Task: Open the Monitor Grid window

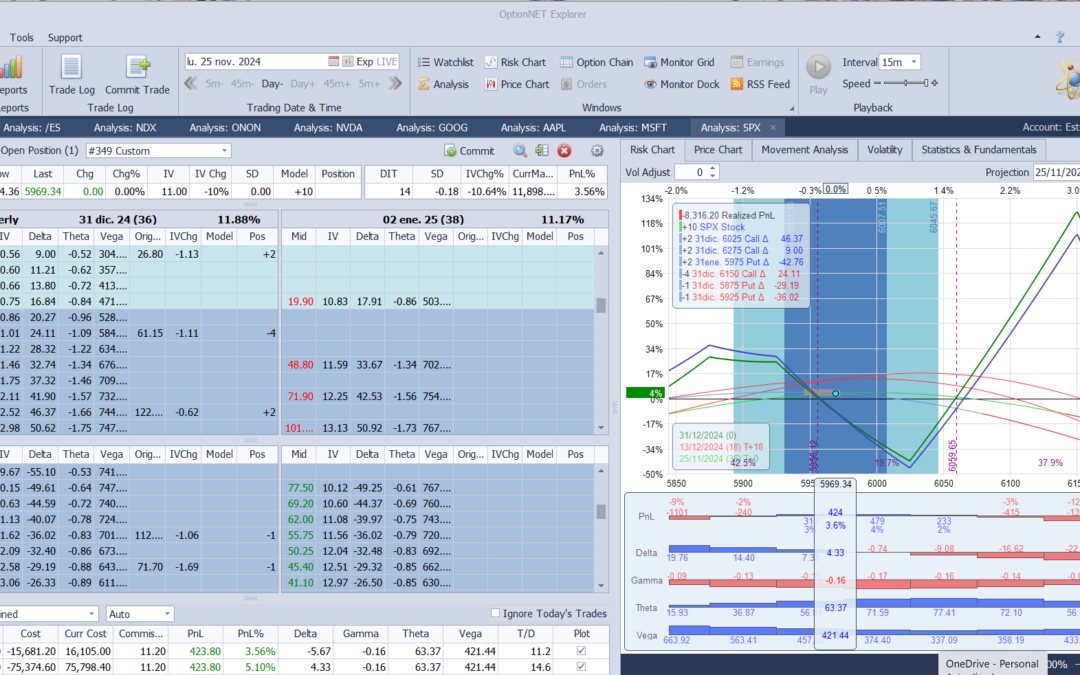Action: tap(679, 62)
